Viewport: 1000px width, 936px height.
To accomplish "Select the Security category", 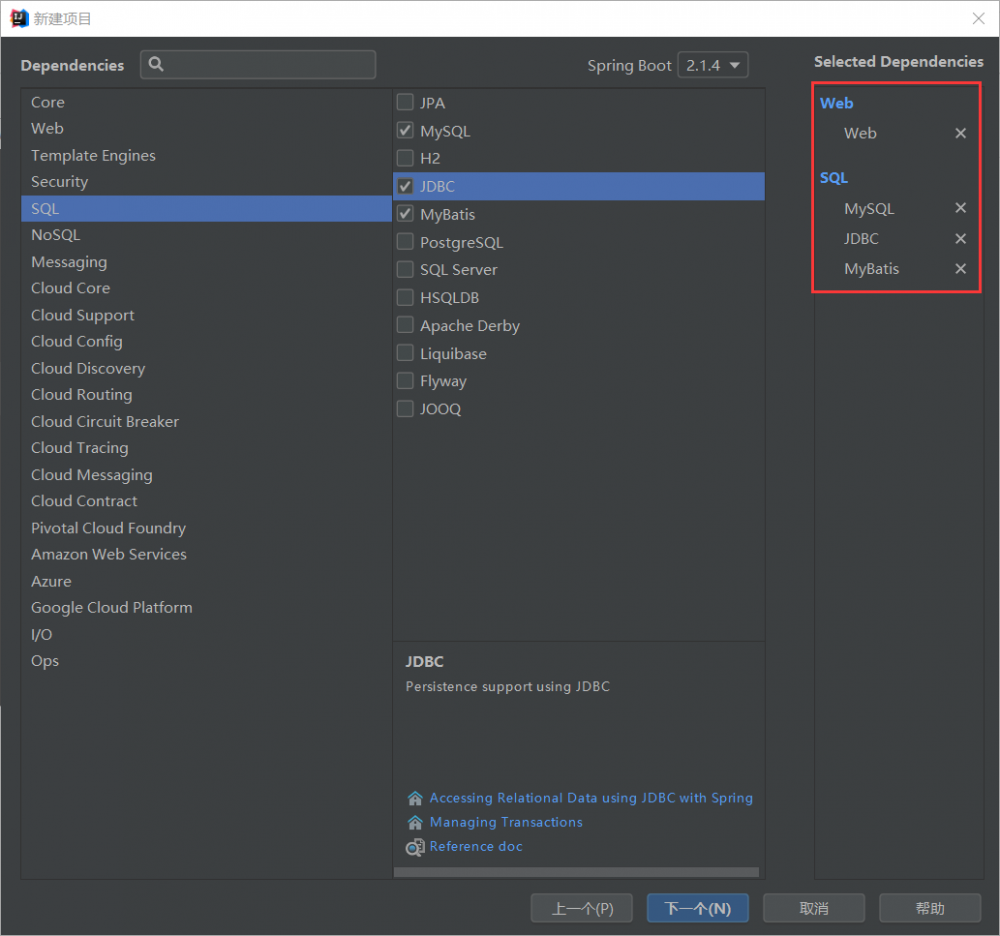I will pos(60,182).
